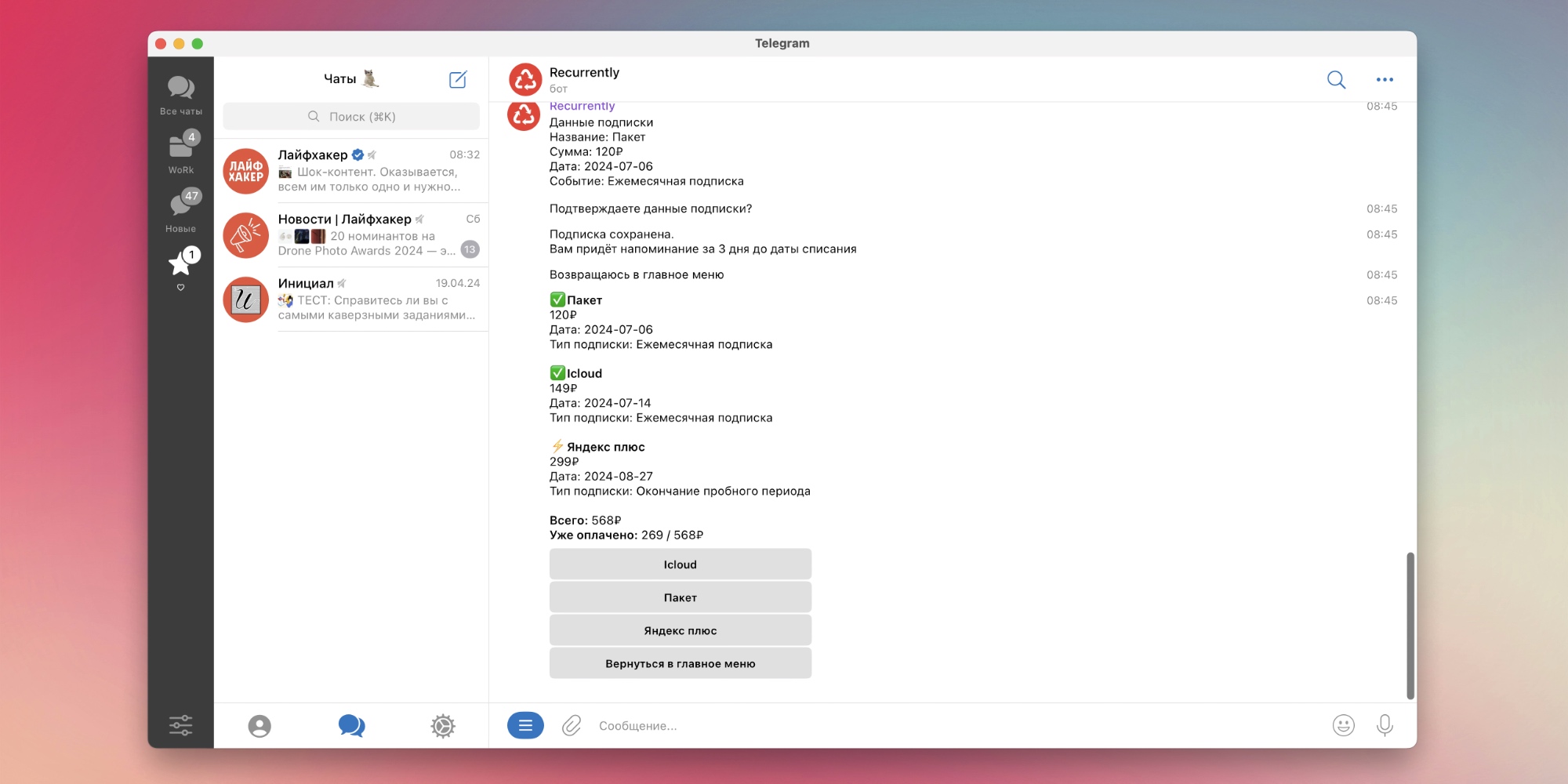The height and width of the screenshot is (784, 1568).
Task: Click the Recurrently title in chat header
Action: coord(584,72)
